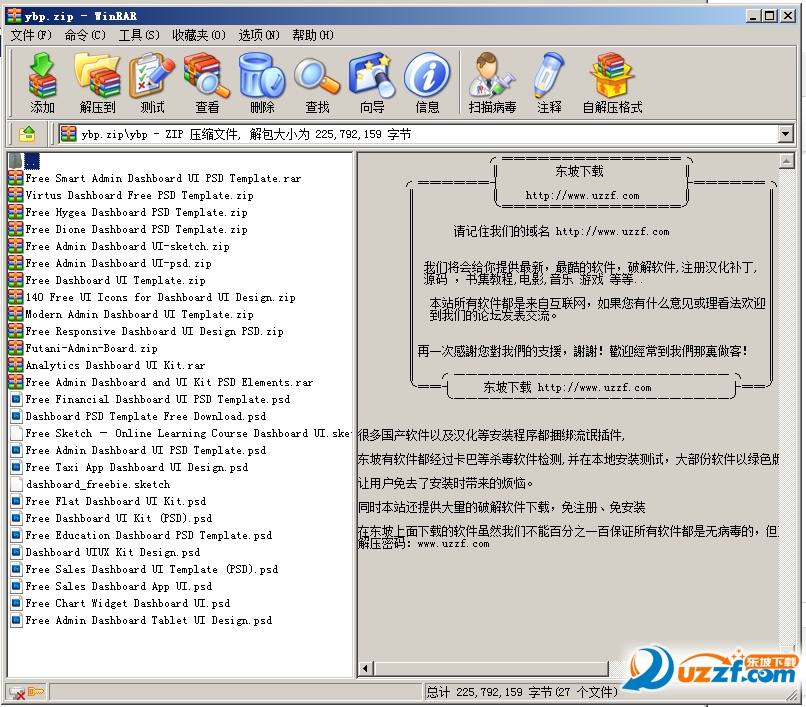Image resolution: width=806 pixels, height=707 pixels.
Task: Select Free Admin Dashboard Tablet UI Design.psd
Action: (149, 620)
